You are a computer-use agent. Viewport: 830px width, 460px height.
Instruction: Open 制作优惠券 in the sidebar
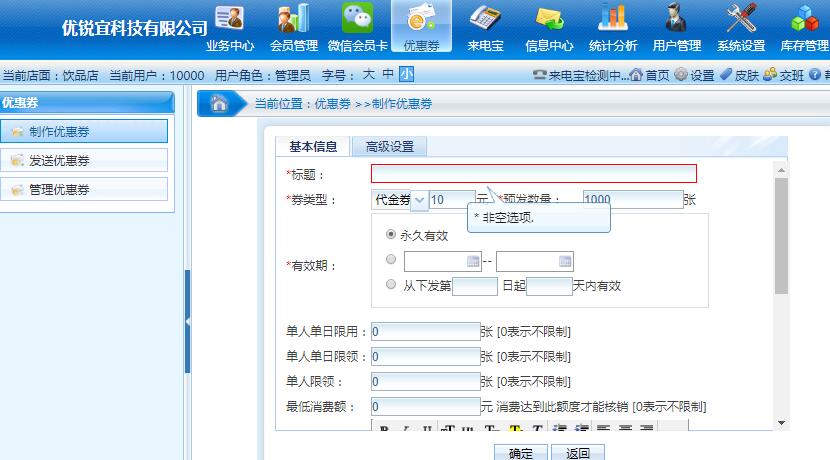(x=84, y=131)
